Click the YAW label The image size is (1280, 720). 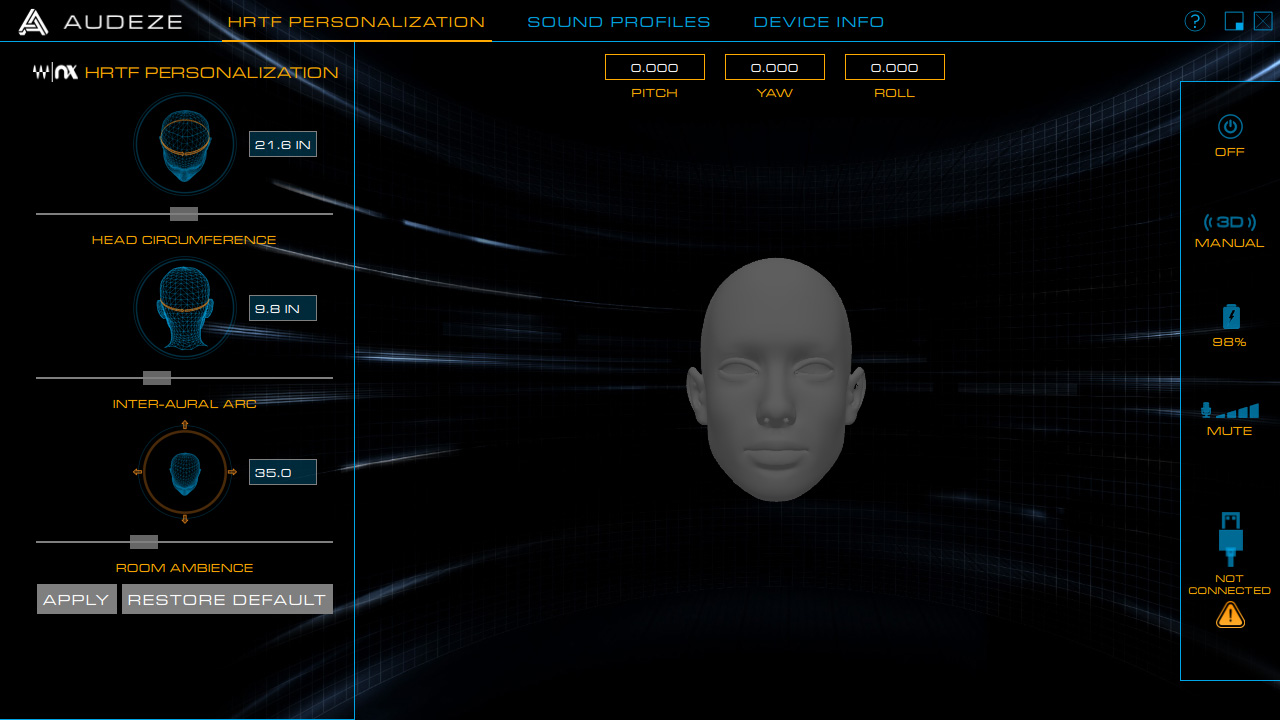[775, 93]
